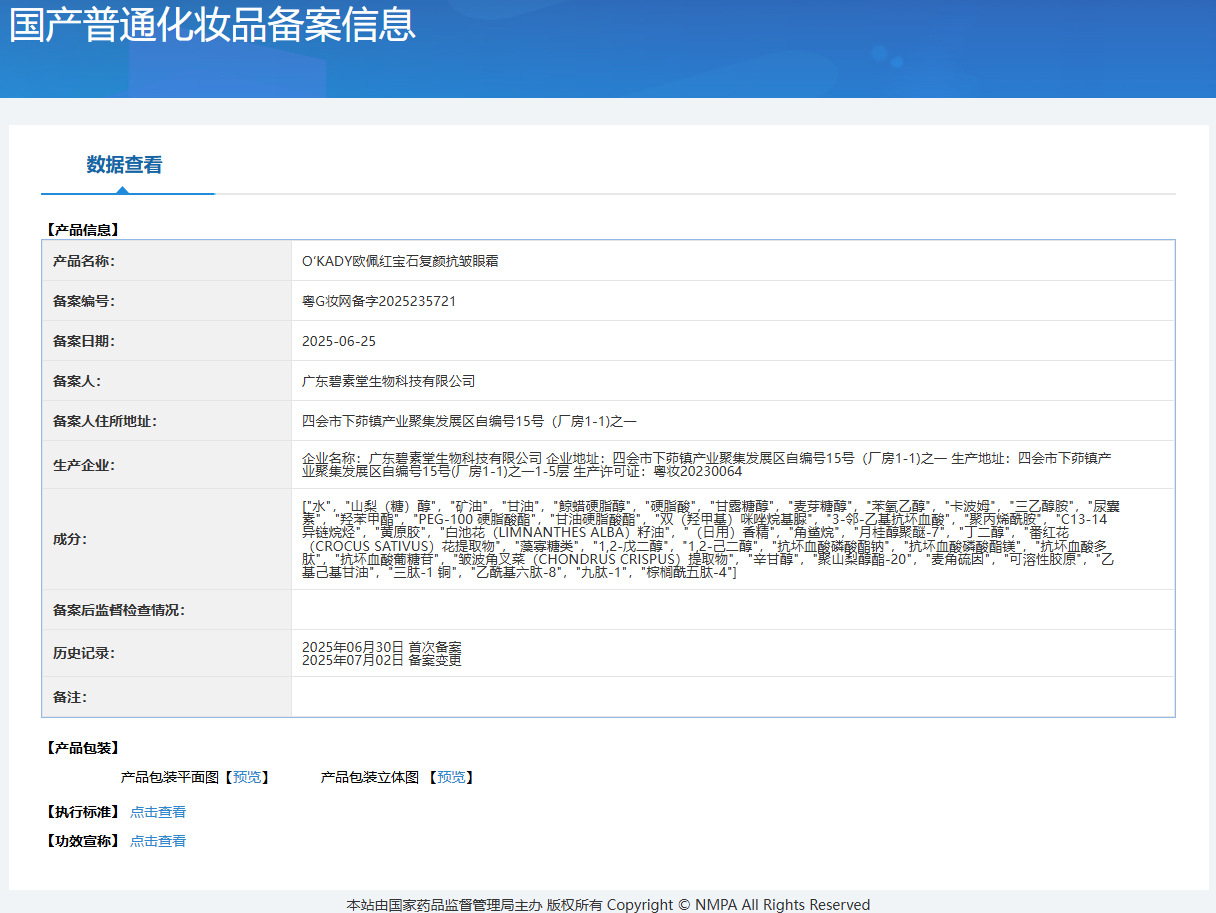Click the 备案编号 row label
This screenshot has width=1216, height=913.
click(x=84, y=301)
